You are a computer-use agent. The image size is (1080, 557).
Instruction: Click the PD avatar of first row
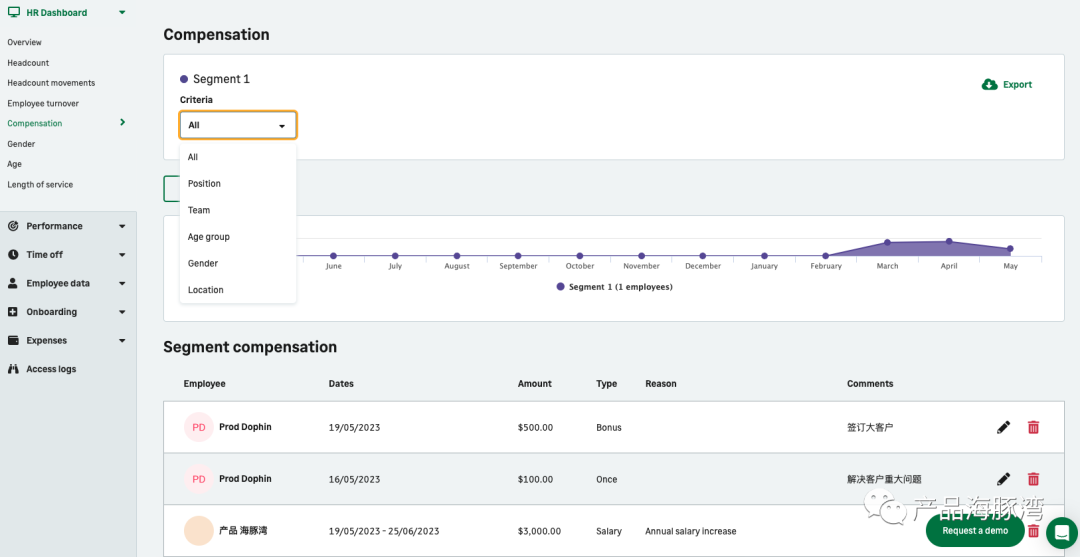(199, 427)
